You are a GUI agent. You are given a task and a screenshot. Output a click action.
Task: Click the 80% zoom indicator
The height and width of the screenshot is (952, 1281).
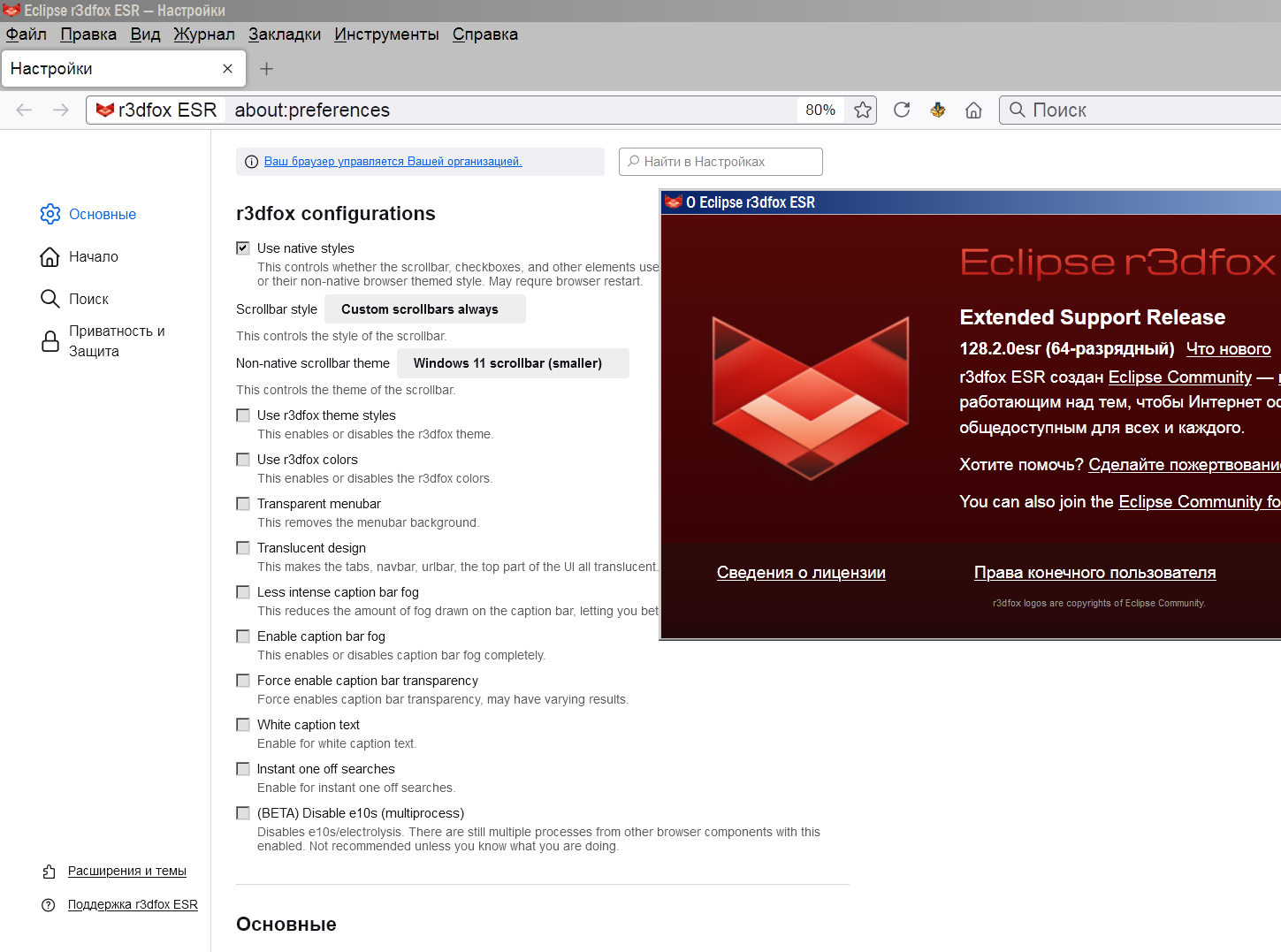point(820,110)
